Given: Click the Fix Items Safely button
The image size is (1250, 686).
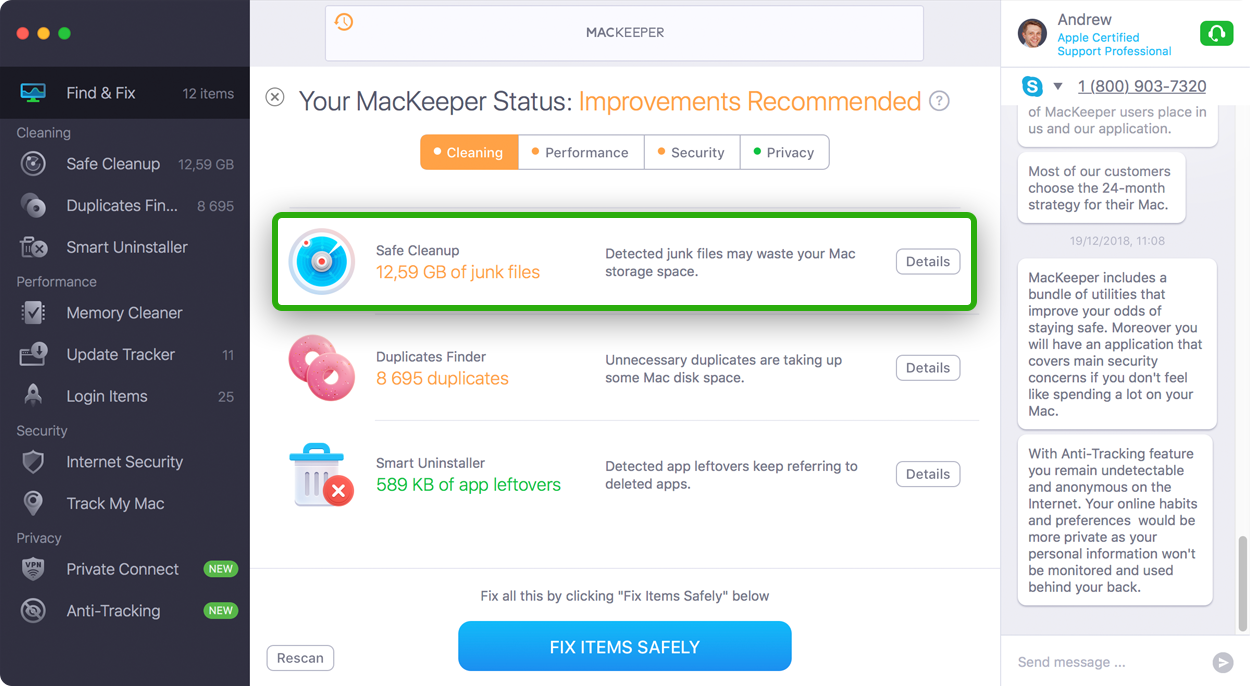Looking at the screenshot, I should (625, 647).
